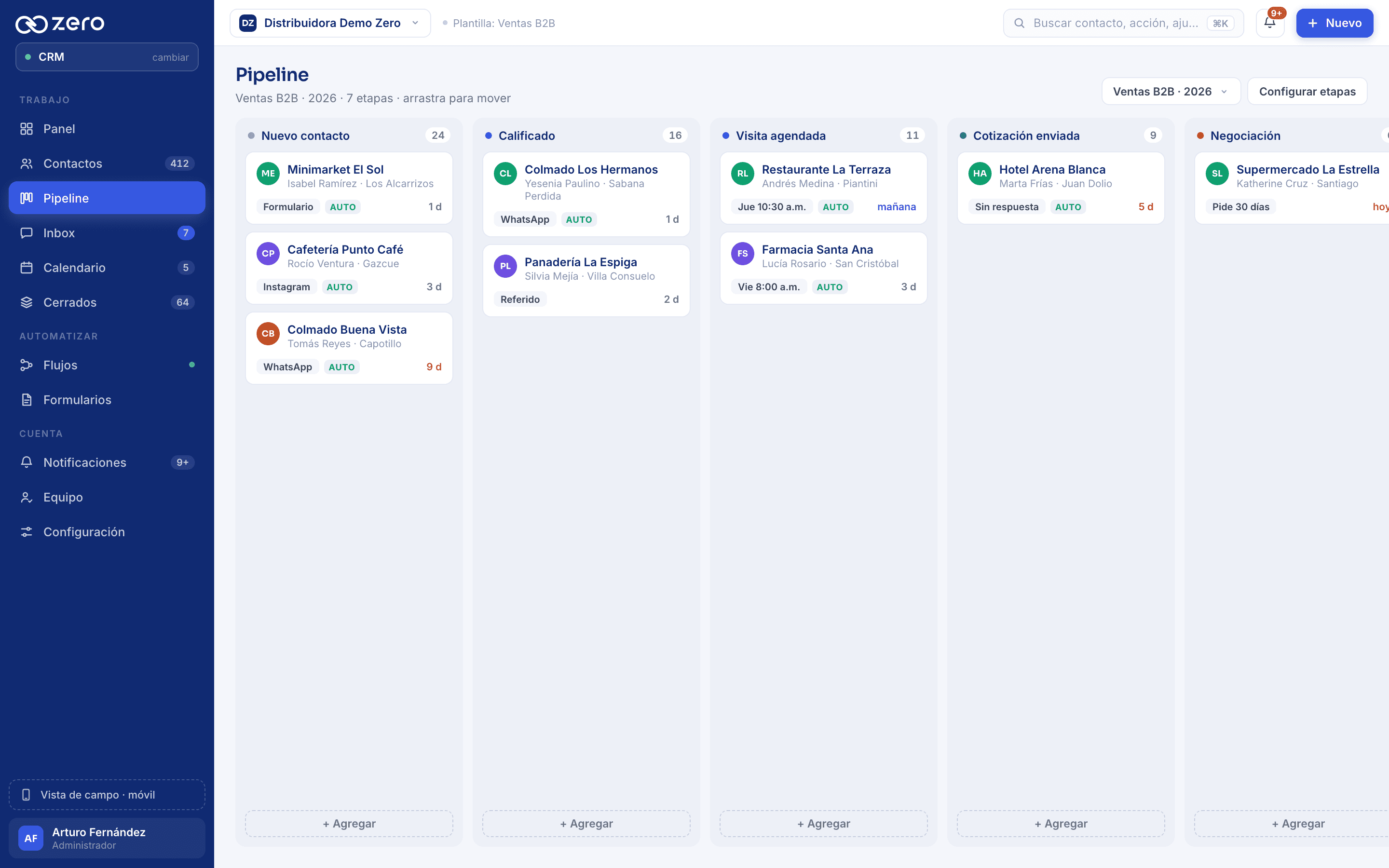Screen dimensions: 1389x868
Task: Click Jue 10:30 a.m. visit tag
Action: 771,207
